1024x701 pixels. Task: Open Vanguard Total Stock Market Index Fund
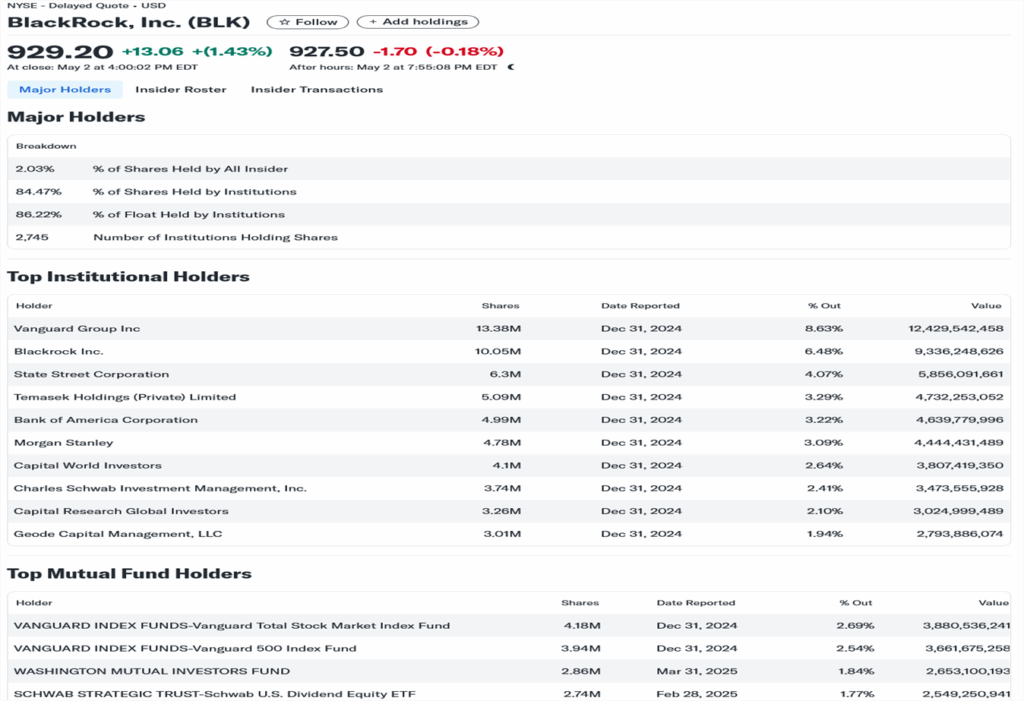tap(232, 625)
